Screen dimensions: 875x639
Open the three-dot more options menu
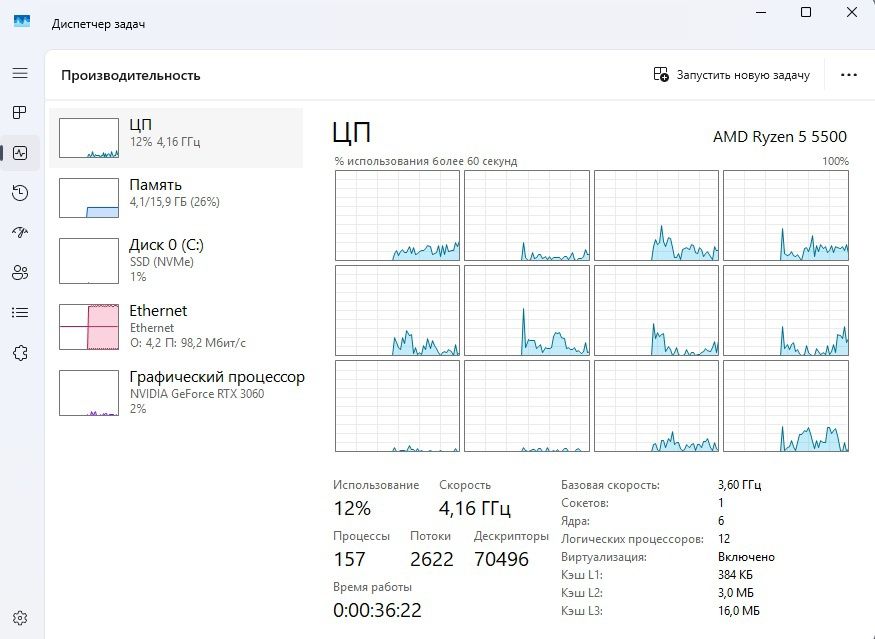point(849,75)
